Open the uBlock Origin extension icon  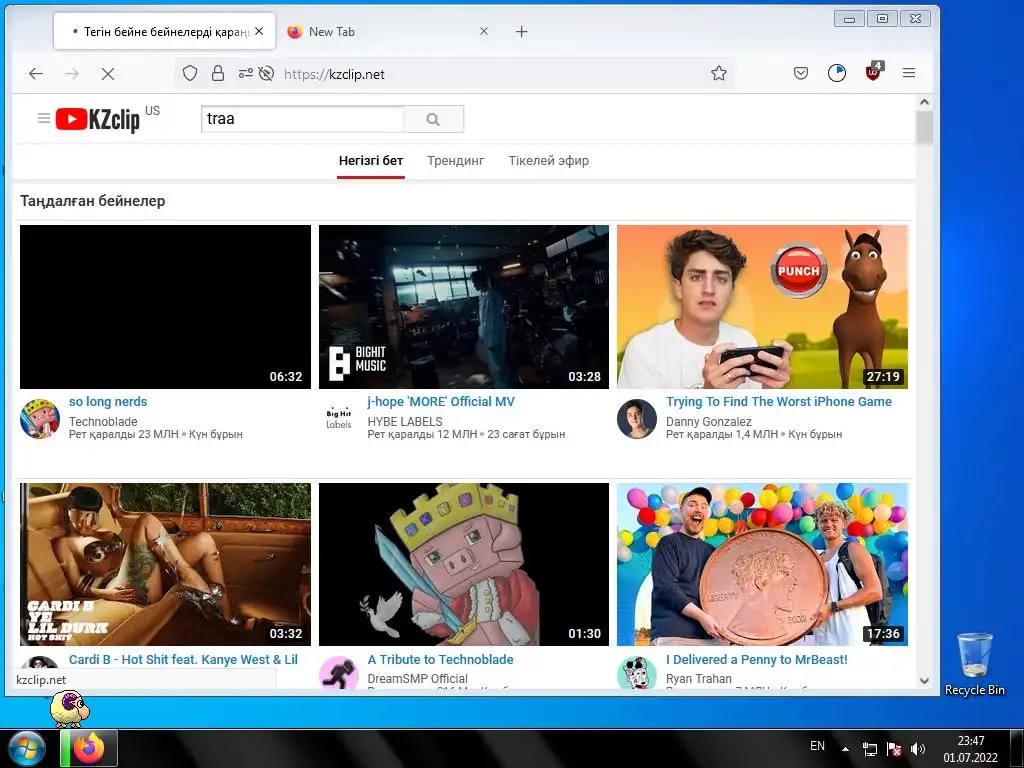tap(873, 71)
